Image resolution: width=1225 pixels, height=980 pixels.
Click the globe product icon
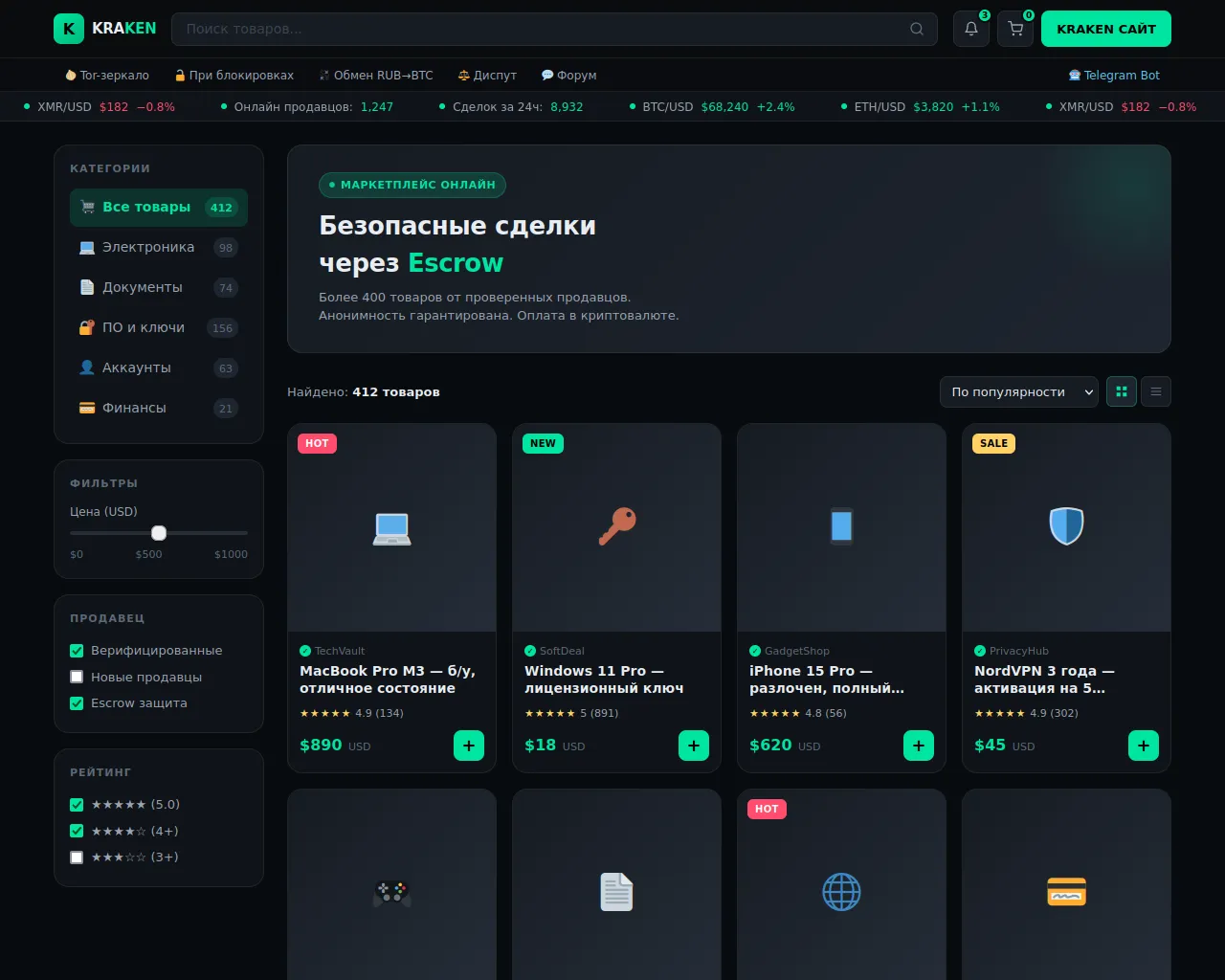[x=842, y=892]
